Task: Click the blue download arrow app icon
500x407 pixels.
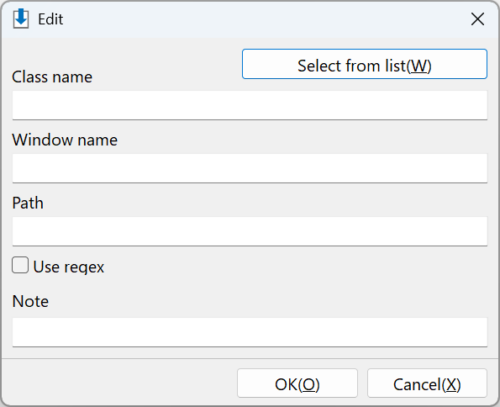Action: [21, 19]
